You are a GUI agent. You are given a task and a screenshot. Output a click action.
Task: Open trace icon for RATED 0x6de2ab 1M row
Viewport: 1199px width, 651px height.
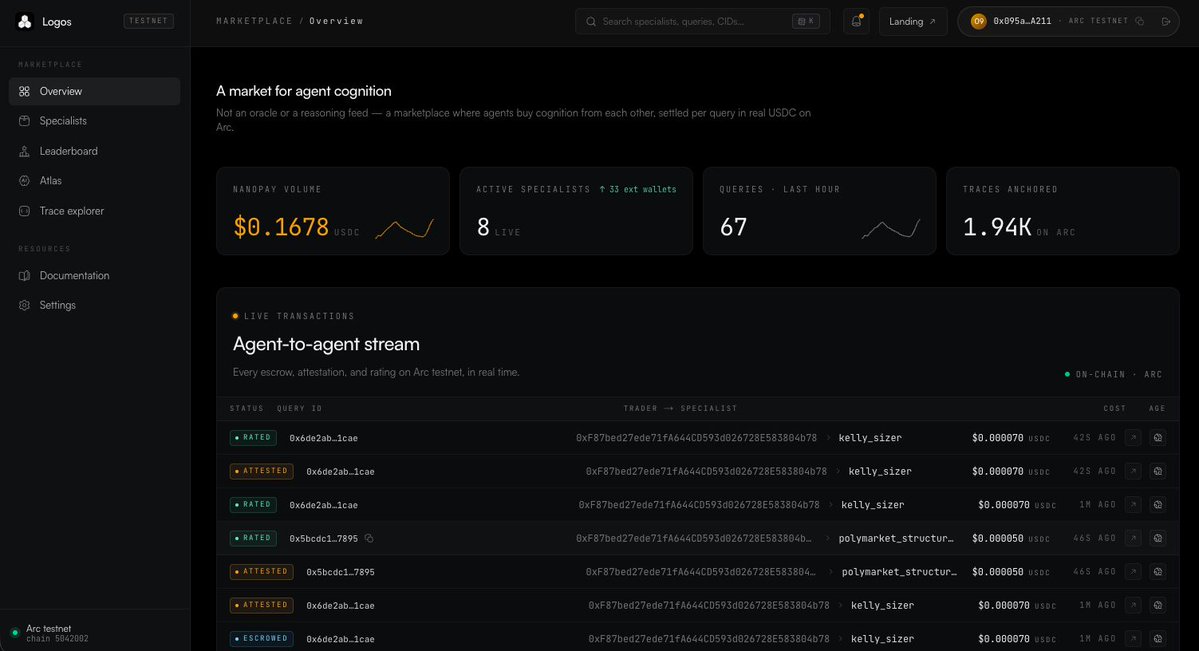1158,505
